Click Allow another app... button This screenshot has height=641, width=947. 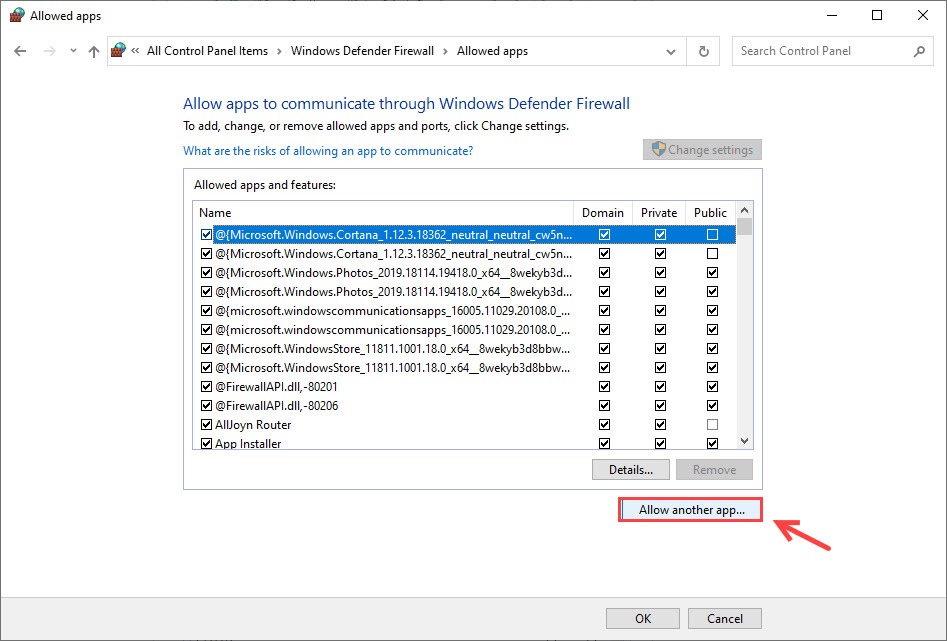point(692,510)
